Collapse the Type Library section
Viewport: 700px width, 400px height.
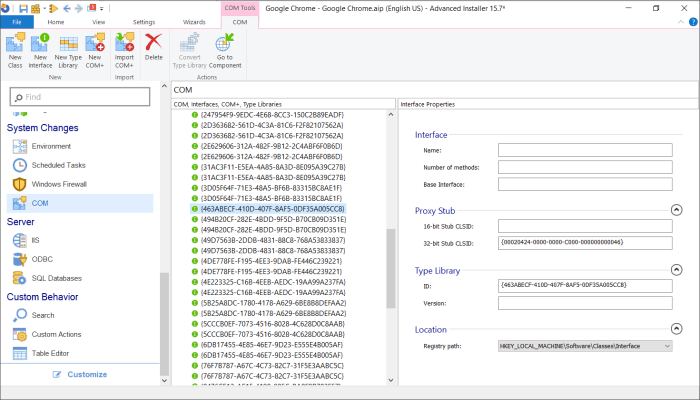pyautogui.click(x=676, y=270)
